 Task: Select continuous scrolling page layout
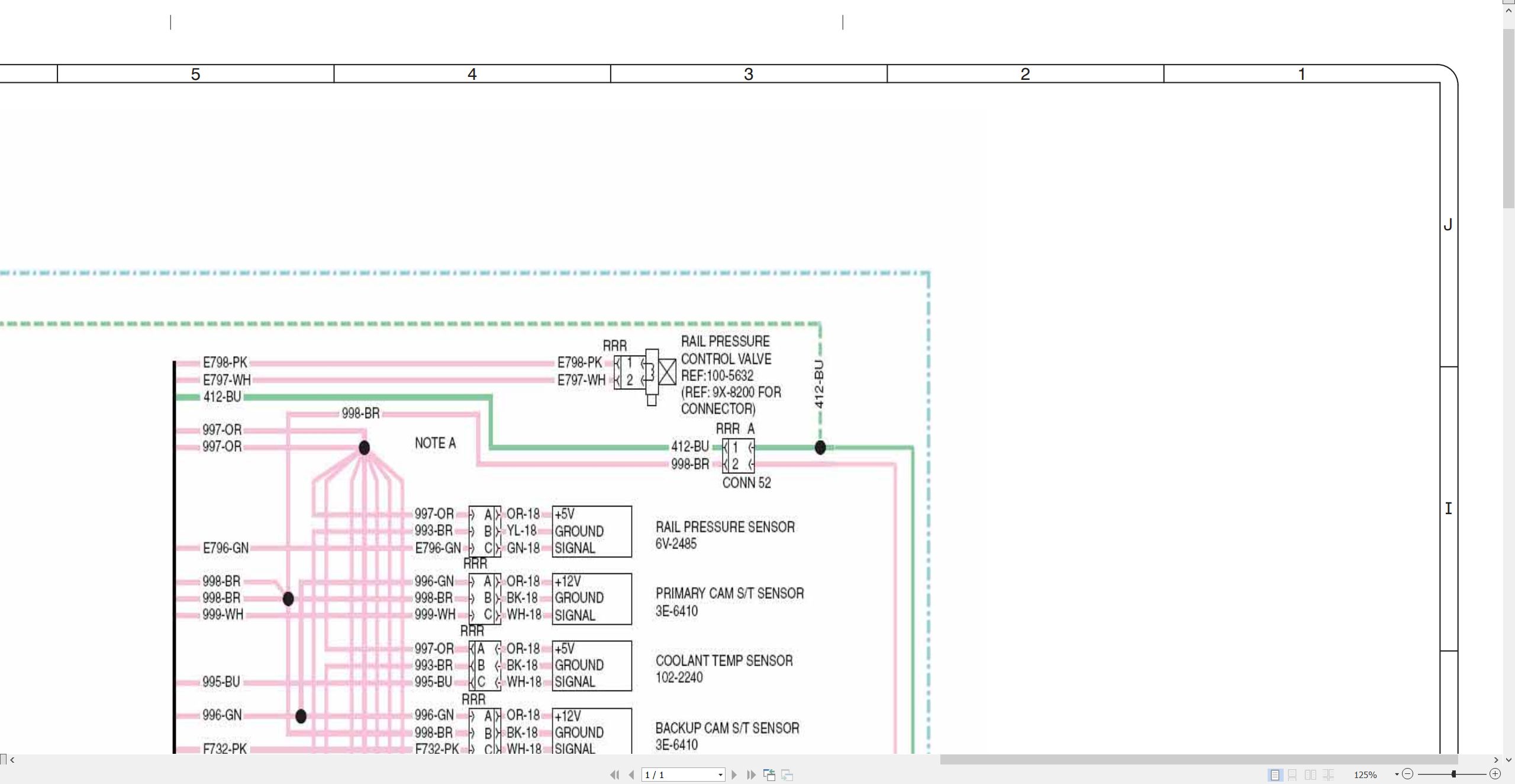click(x=1292, y=775)
